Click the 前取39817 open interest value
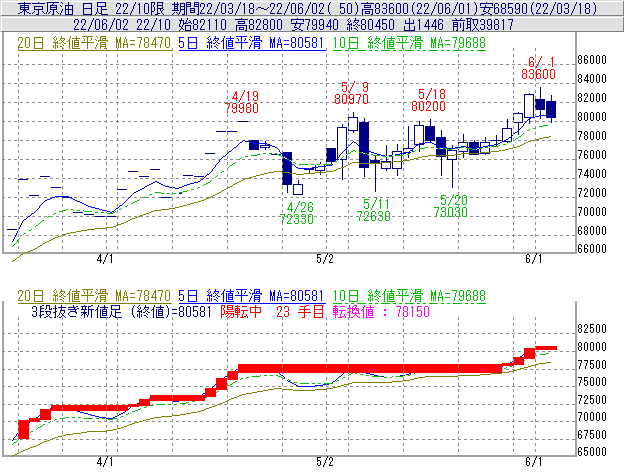Image resolution: width=624 pixels, height=475 pixels. [x=483, y=25]
